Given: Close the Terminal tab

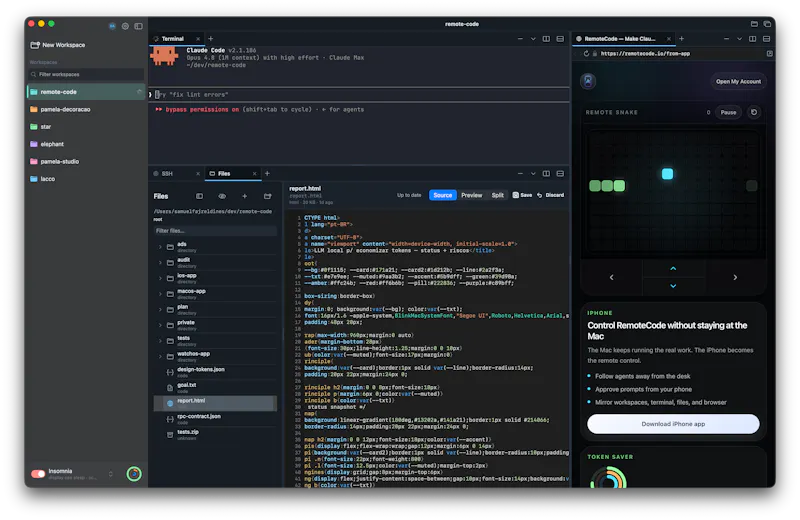Looking at the screenshot, I should (x=198, y=39).
